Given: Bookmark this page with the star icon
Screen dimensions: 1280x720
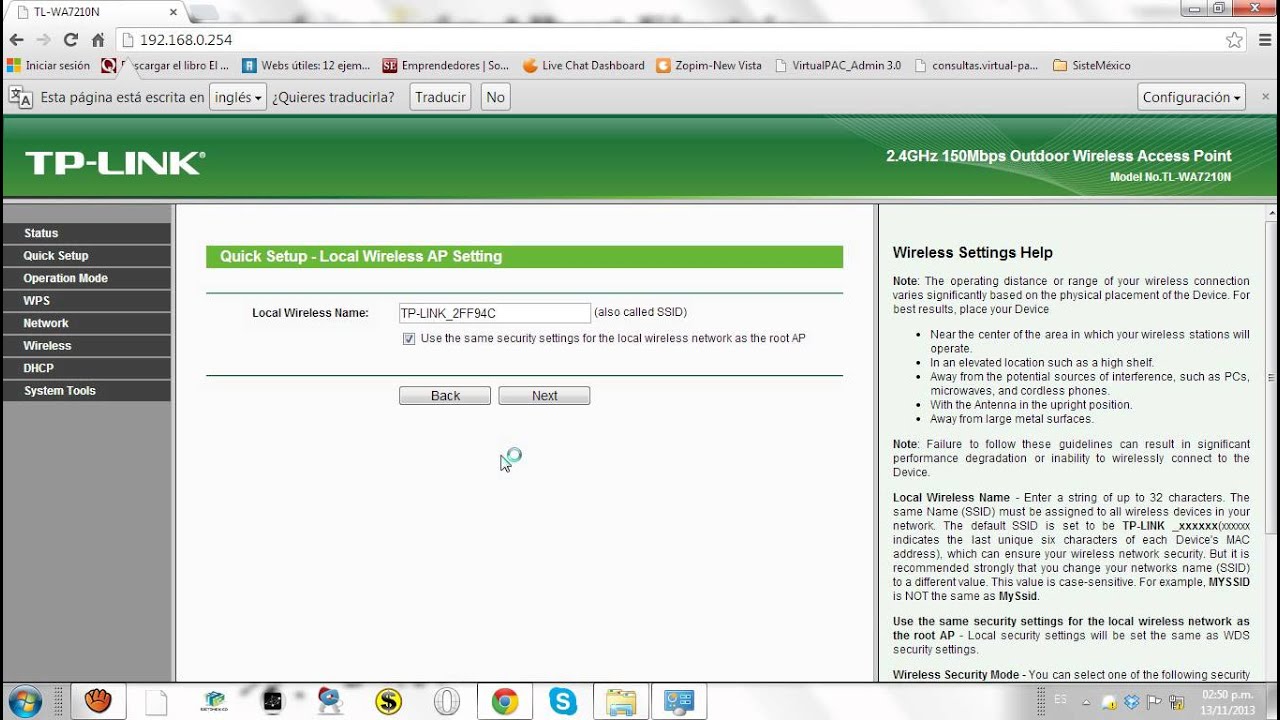Looking at the screenshot, I should [x=1234, y=40].
